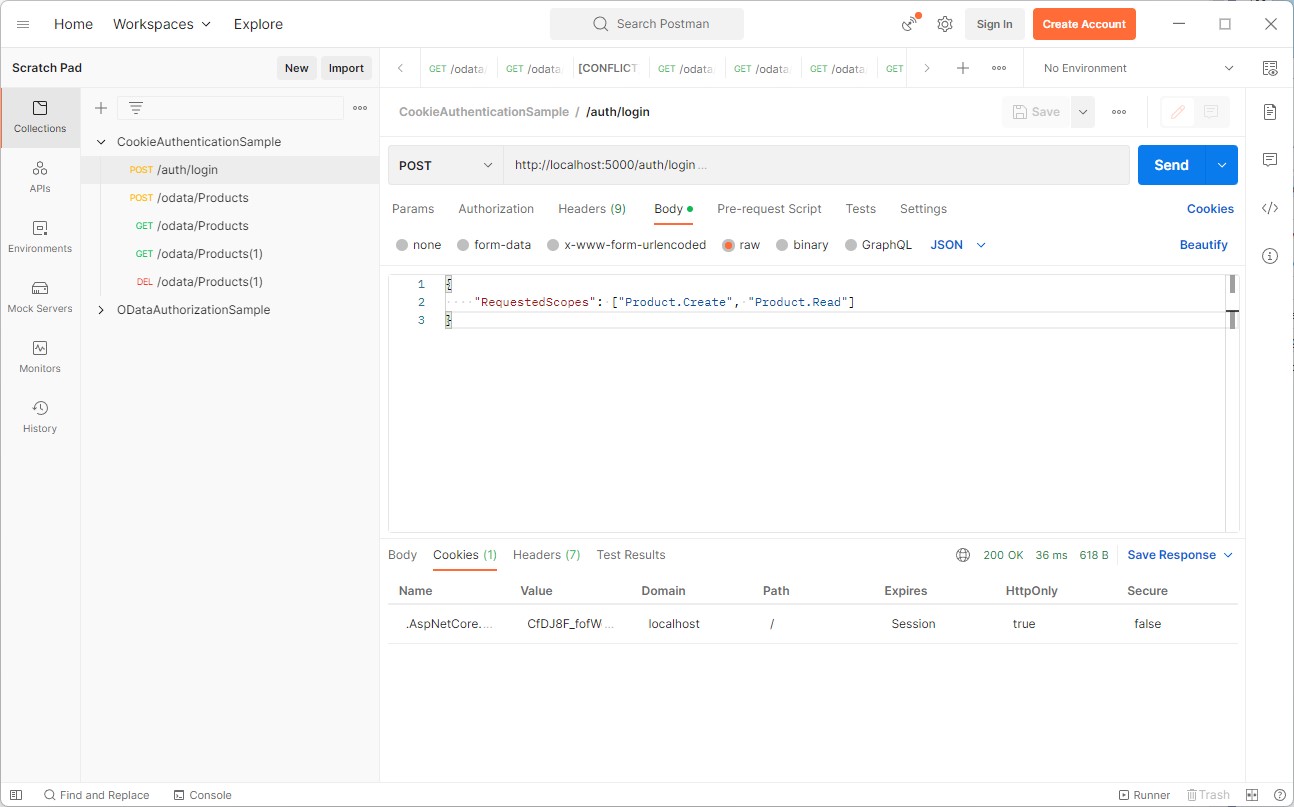
Task: Open the two-pane layout icon
Action: click(x=1252, y=795)
